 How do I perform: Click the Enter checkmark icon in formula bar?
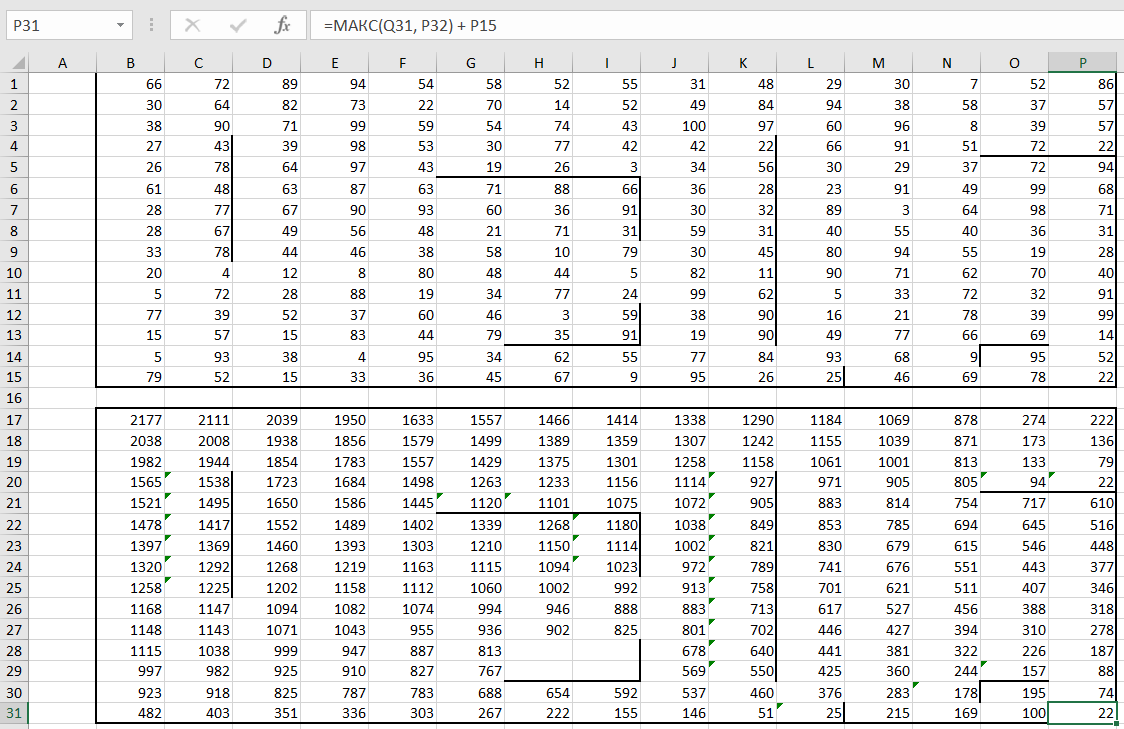238,25
